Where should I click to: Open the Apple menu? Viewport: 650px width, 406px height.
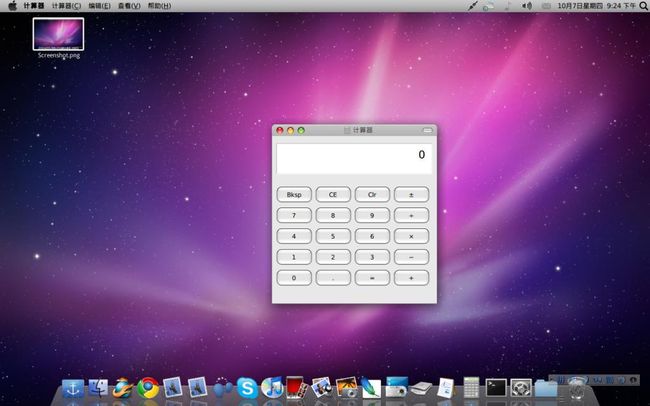12,6
